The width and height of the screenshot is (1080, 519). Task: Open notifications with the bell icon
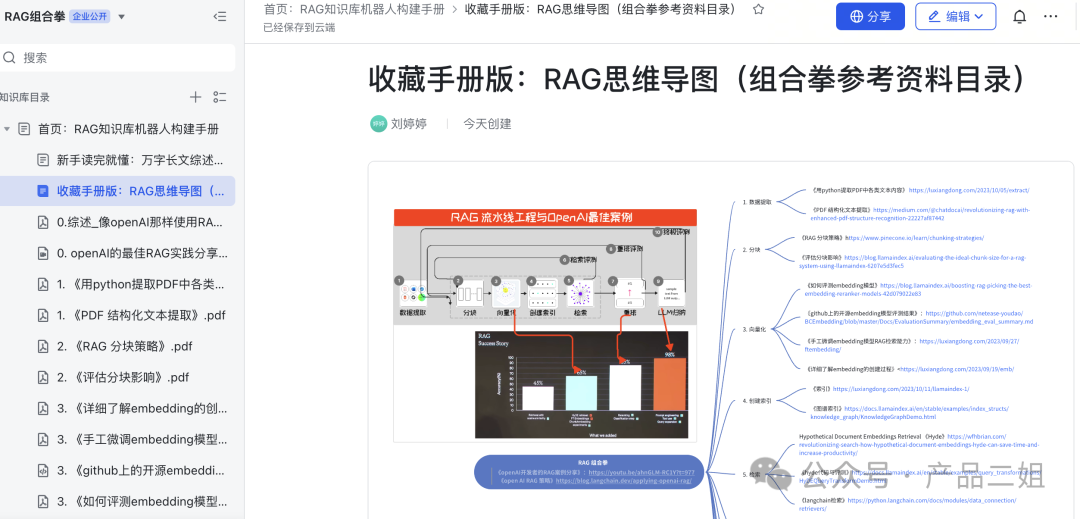tap(1019, 17)
